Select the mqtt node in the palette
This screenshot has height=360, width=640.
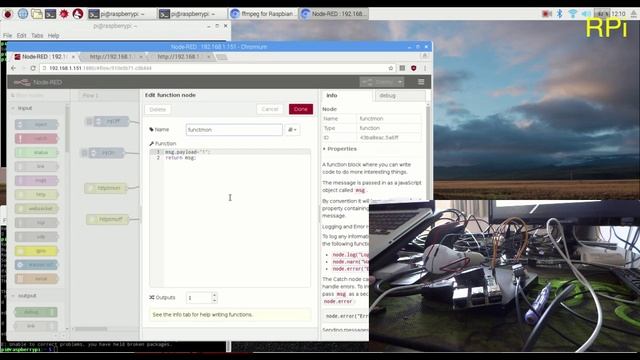(x=36, y=180)
